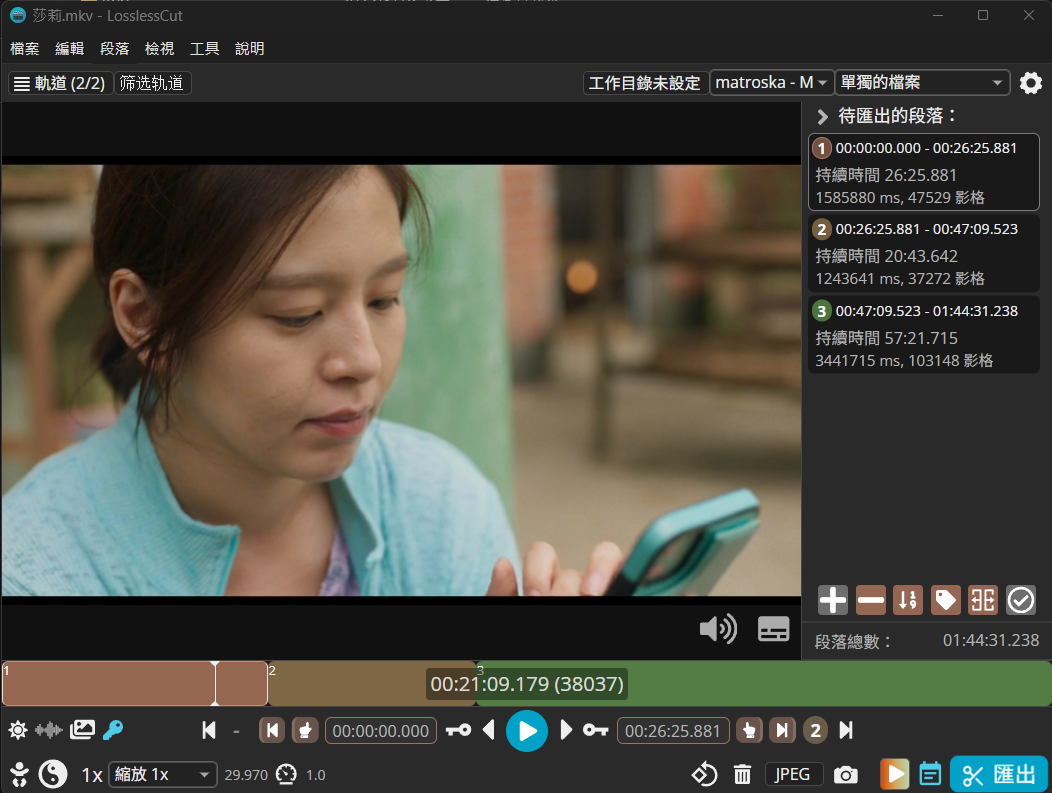The width and height of the screenshot is (1052, 793).
Task: Open the 單獨的檔案 export mode dropdown
Action: coord(922,83)
